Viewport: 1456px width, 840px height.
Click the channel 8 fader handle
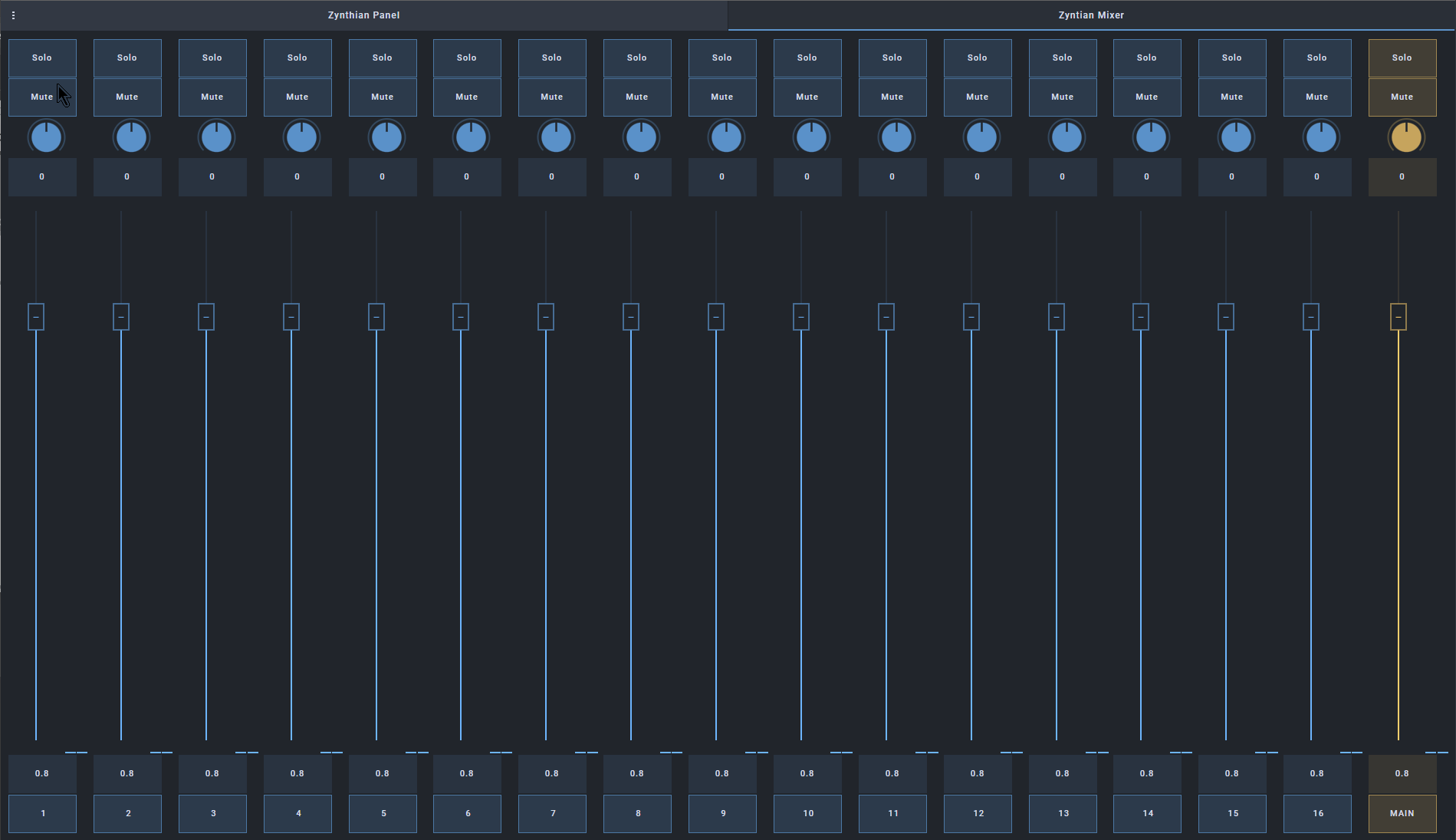click(631, 317)
